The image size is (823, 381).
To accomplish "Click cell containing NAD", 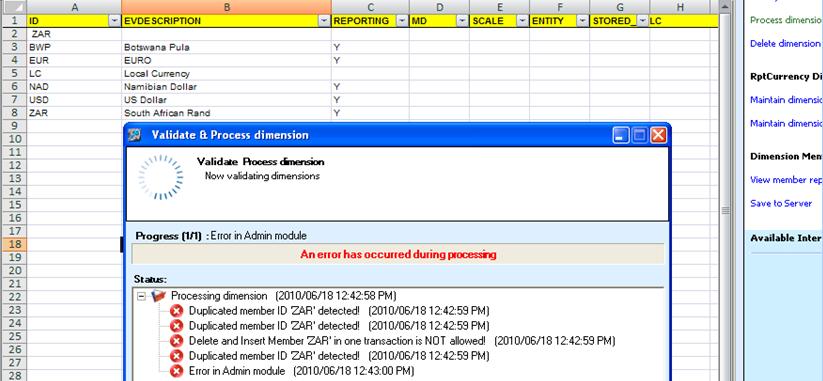I will point(74,87).
